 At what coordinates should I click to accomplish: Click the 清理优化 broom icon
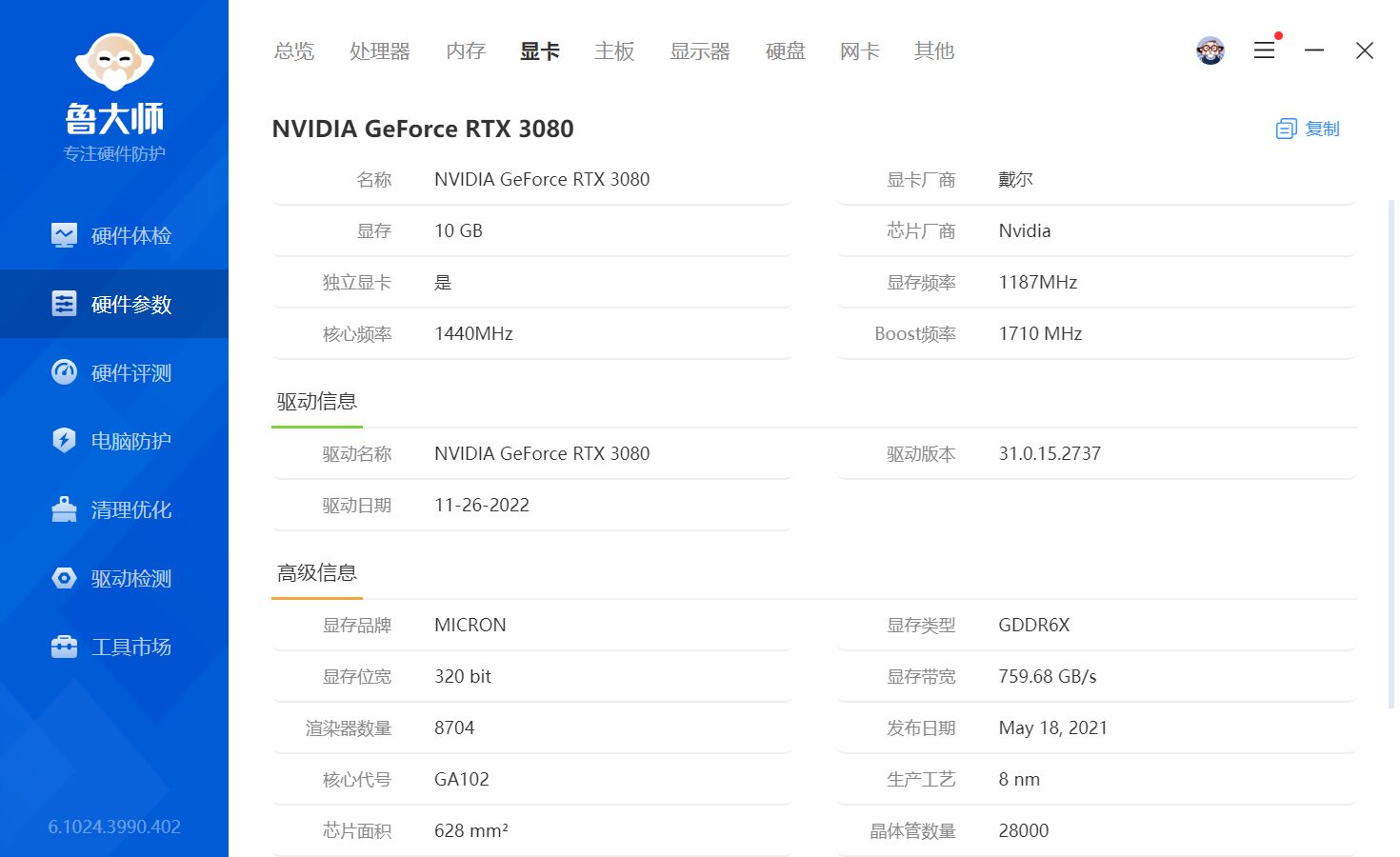64,509
